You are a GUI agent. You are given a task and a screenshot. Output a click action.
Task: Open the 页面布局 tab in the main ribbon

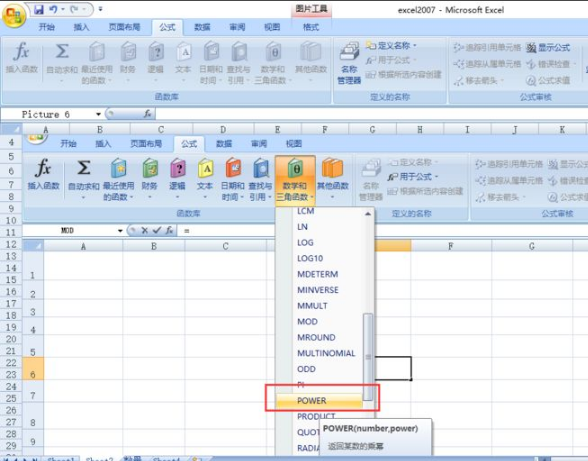point(124,27)
